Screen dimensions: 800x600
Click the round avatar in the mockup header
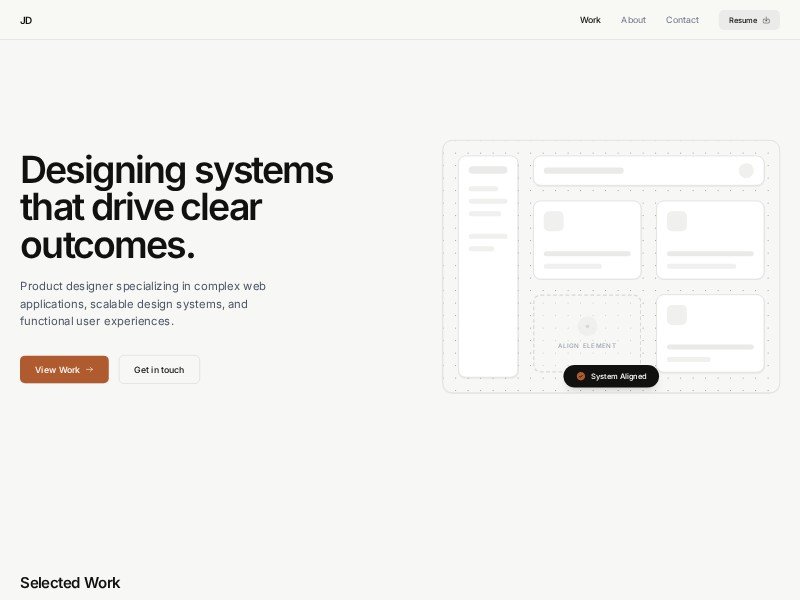click(x=746, y=171)
